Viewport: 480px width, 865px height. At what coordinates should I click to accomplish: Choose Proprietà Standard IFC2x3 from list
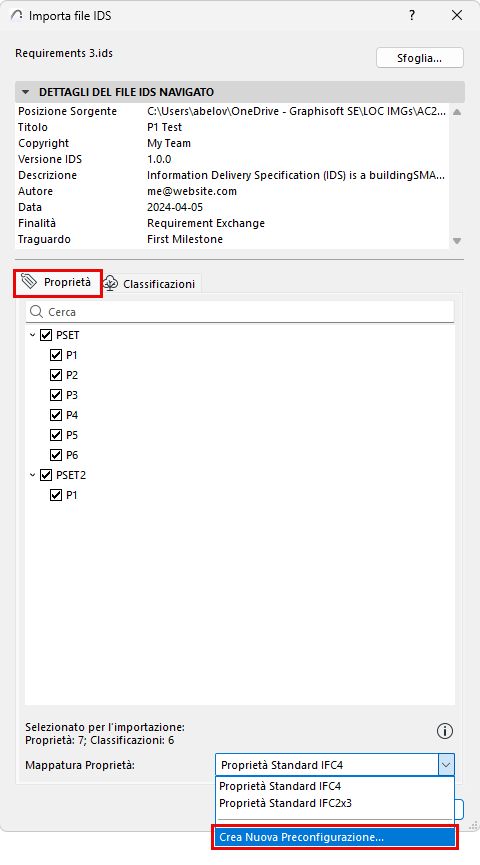(x=334, y=803)
